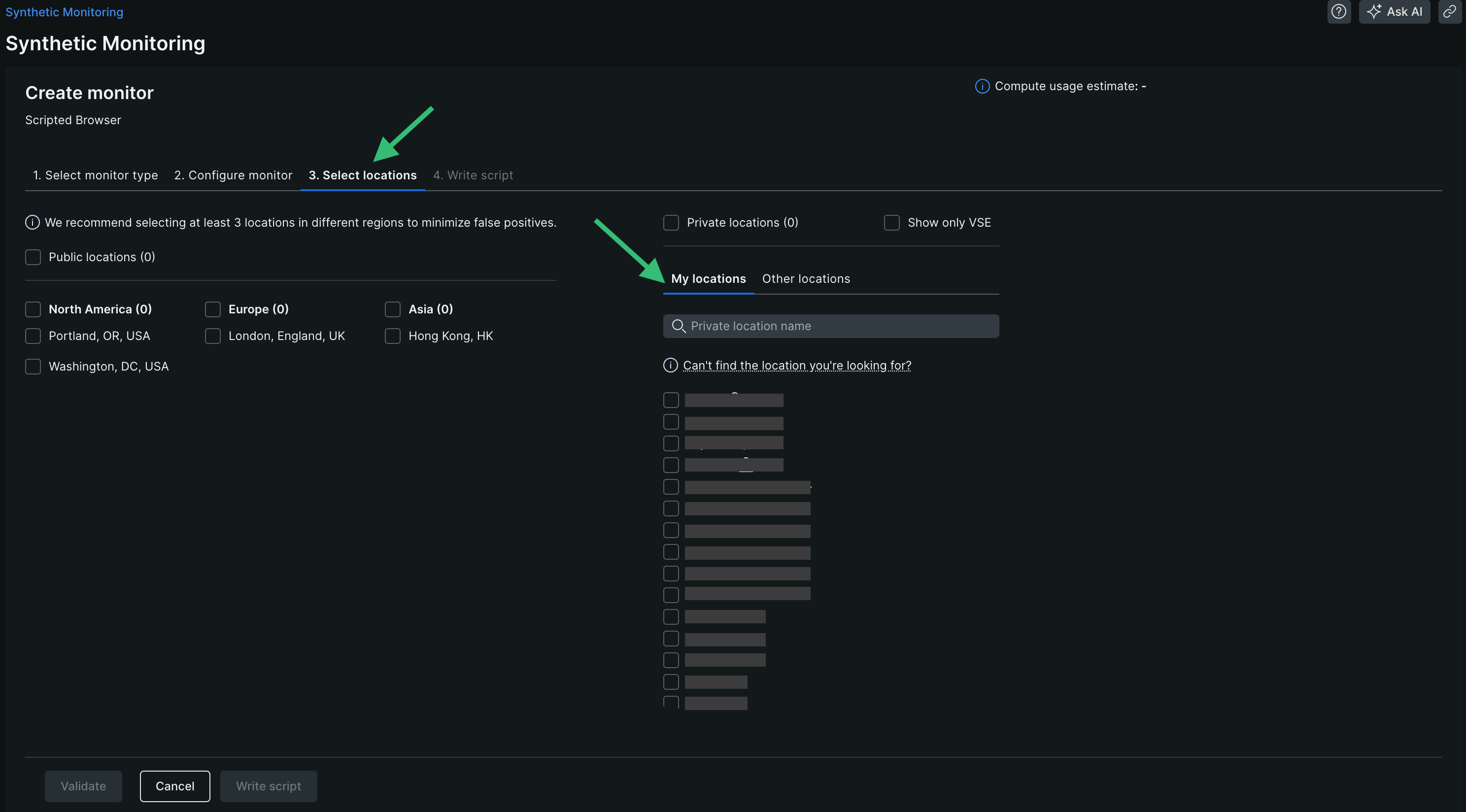Screen dimensions: 1466x812
Task: Click the compute usage estimate info icon
Action: tap(982, 86)
